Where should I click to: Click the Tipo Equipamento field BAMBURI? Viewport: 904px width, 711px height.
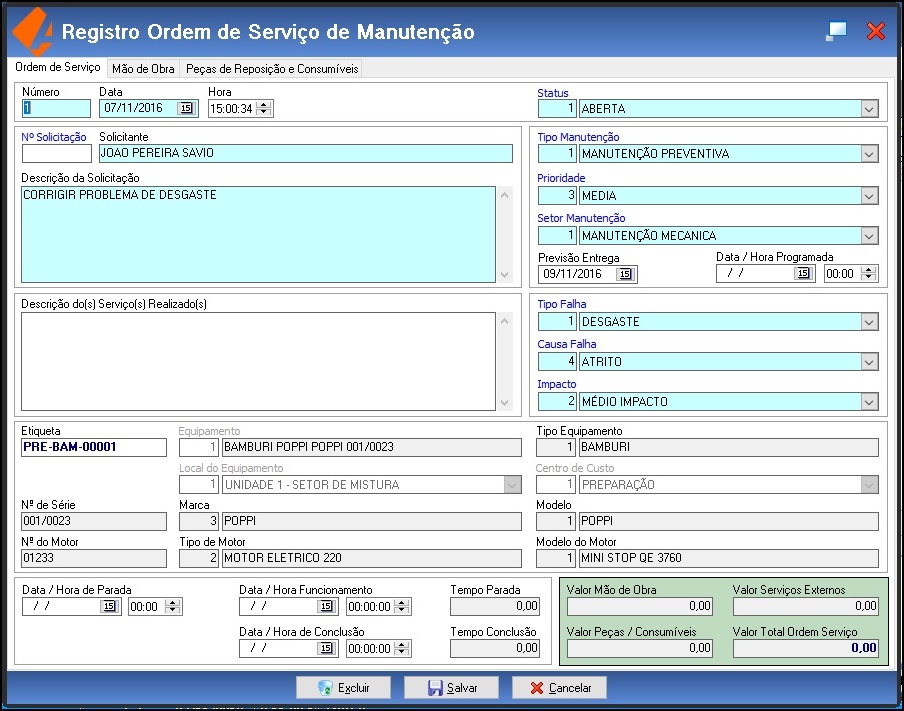tap(729, 447)
